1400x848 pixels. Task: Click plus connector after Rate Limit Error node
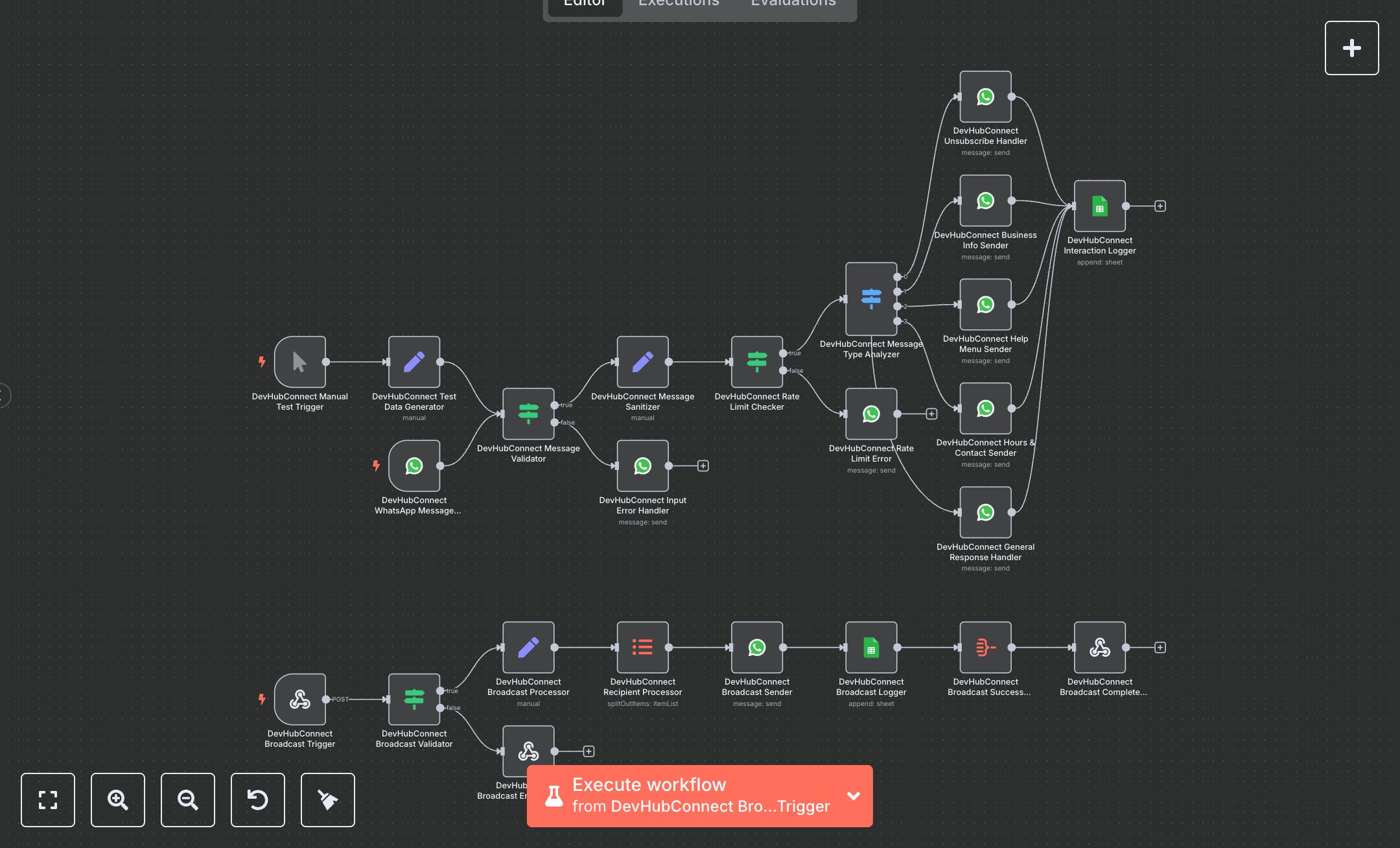(x=931, y=414)
